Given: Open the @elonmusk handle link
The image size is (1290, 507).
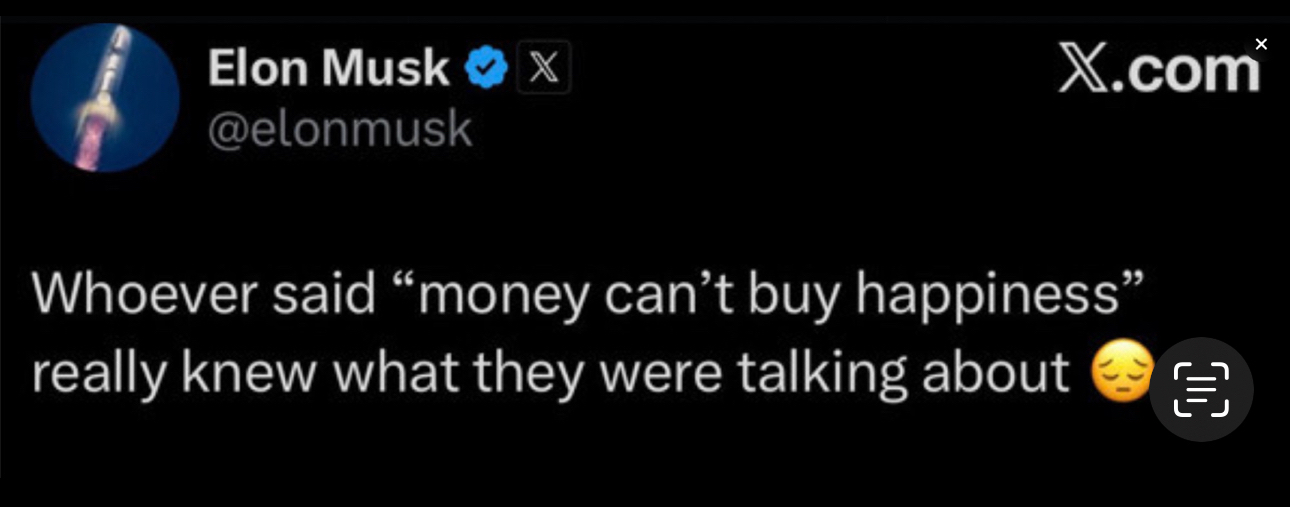Looking at the screenshot, I should 339,129.
